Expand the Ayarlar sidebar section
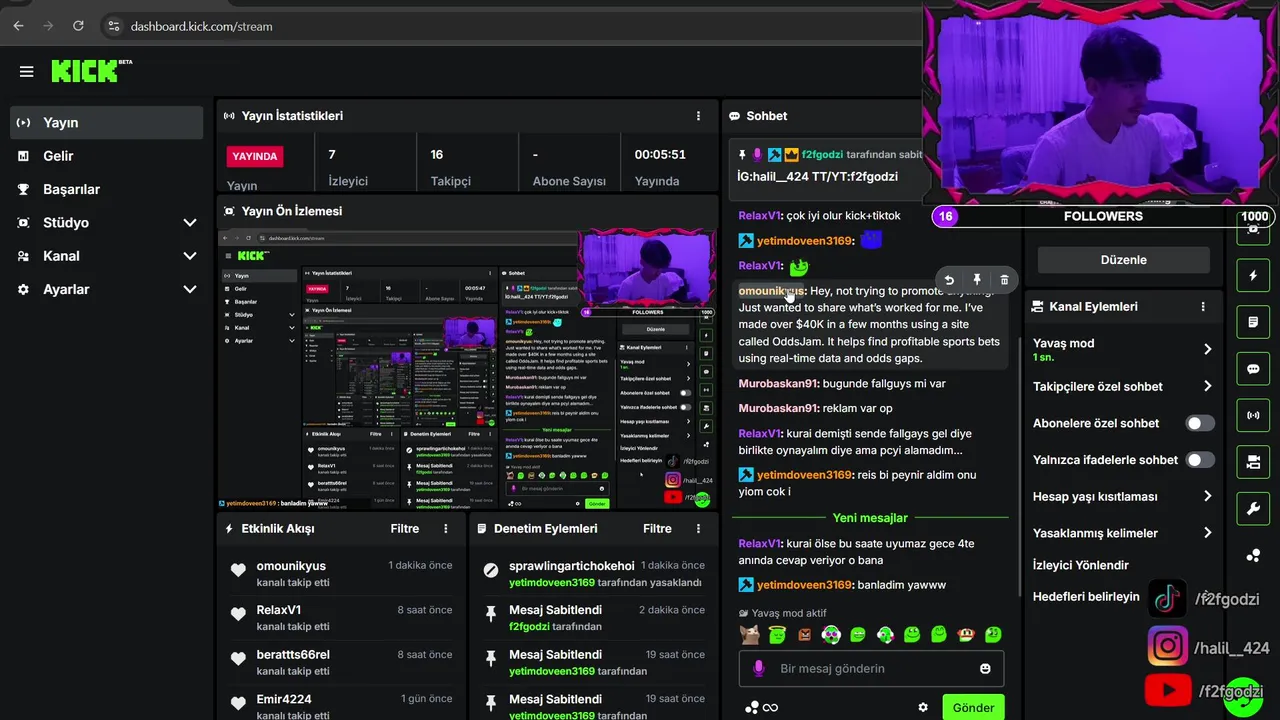Image resolution: width=1280 pixels, height=720 pixels. tap(190, 289)
